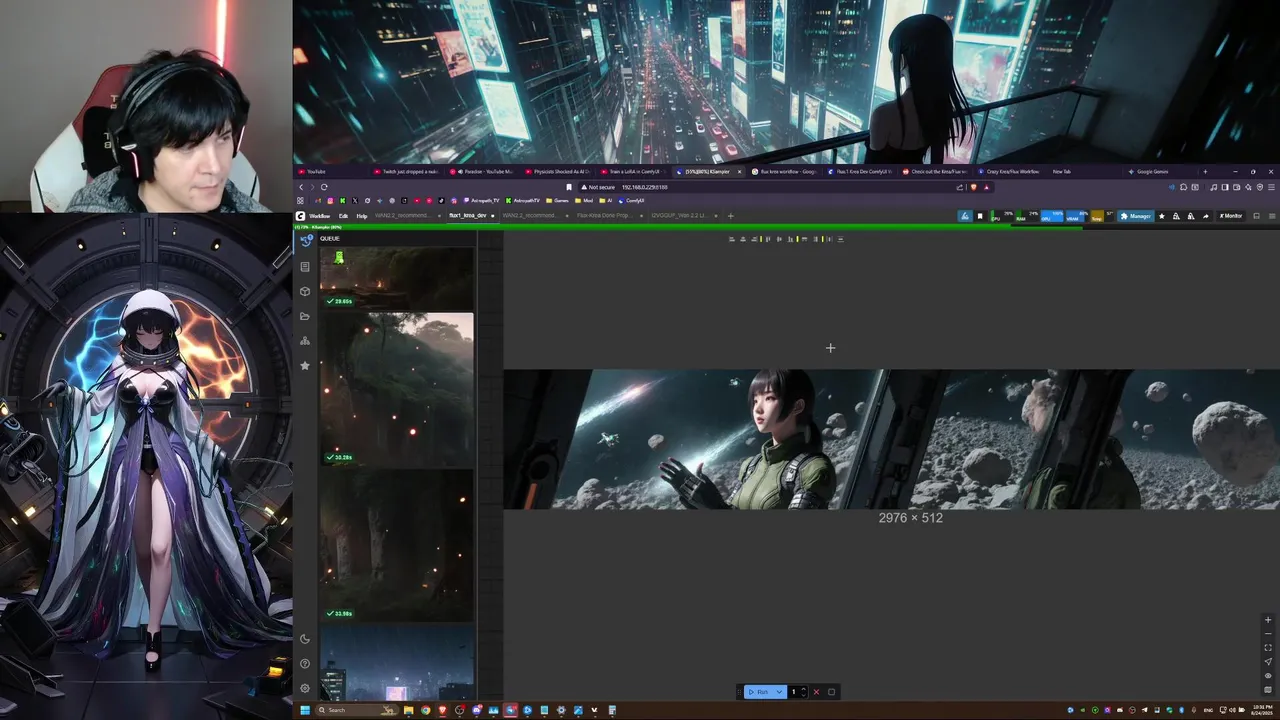Open new browser tab with plus
The image size is (1280, 720).
point(1205,171)
